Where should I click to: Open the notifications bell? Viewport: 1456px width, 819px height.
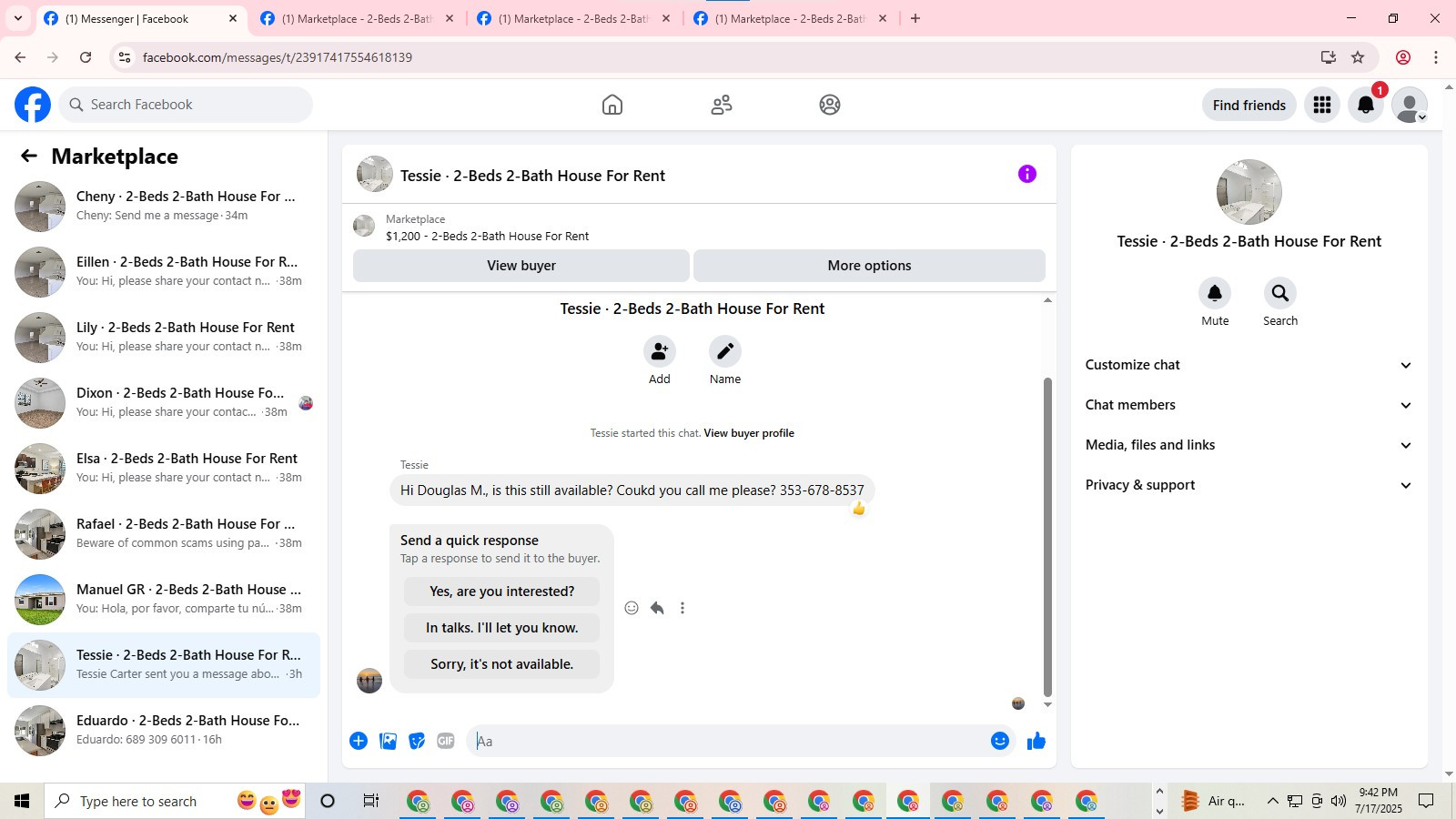[x=1366, y=105]
